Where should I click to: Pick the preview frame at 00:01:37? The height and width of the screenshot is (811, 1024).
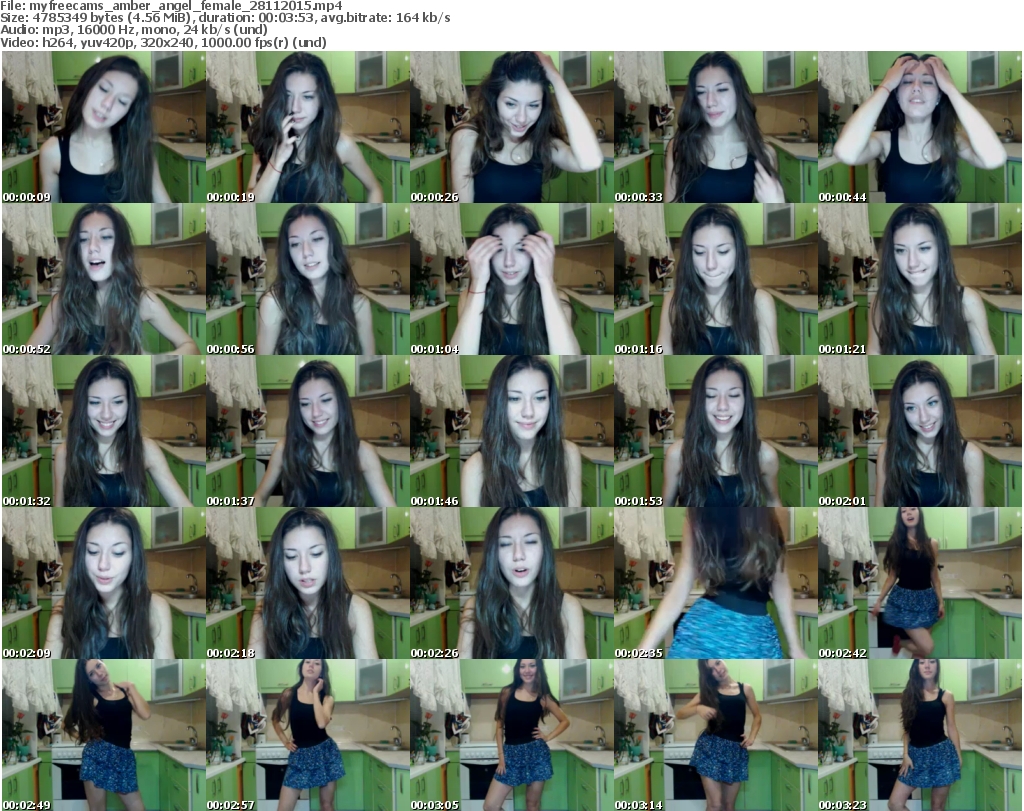(x=308, y=431)
